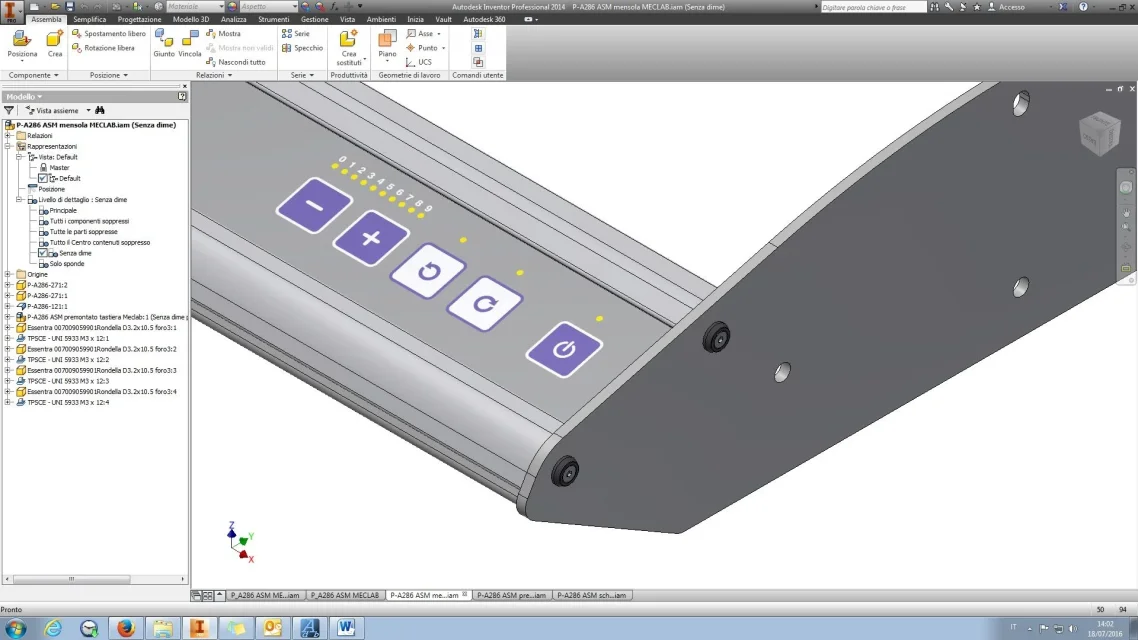The width and height of the screenshot is (1138, 640).
Task: Click the filter icon in Modello panel
Action: (9, 110)
